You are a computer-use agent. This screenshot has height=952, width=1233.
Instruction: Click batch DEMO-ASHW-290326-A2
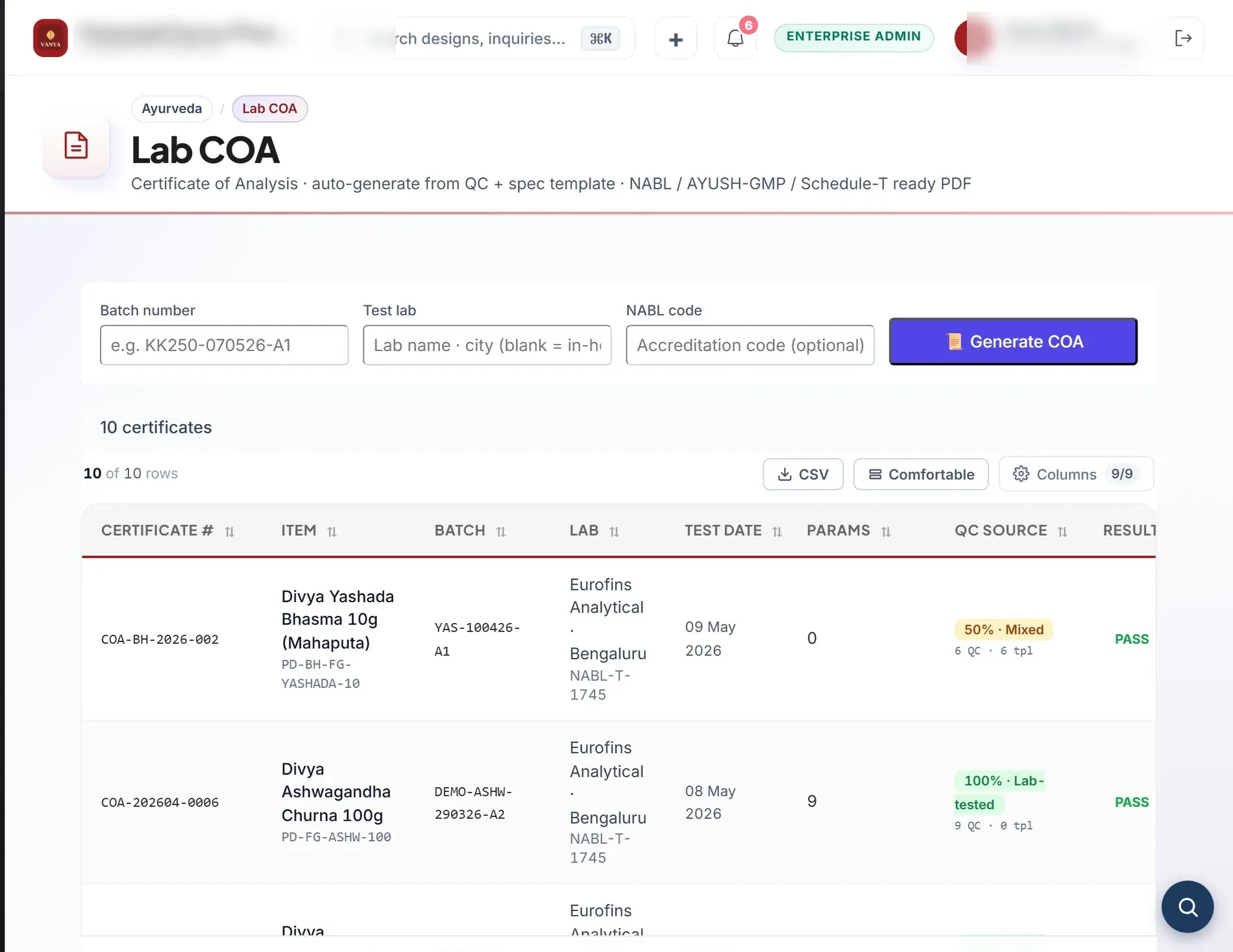(x=474, y=803)
